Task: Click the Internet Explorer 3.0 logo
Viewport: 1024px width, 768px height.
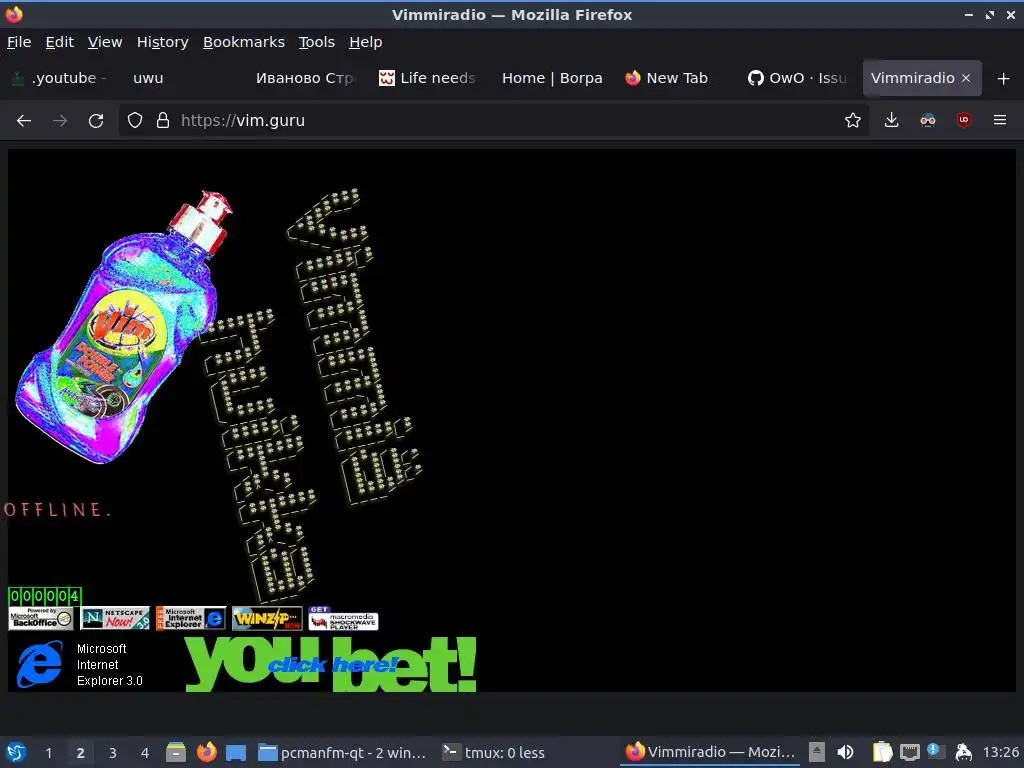Action: coord(40,664)
